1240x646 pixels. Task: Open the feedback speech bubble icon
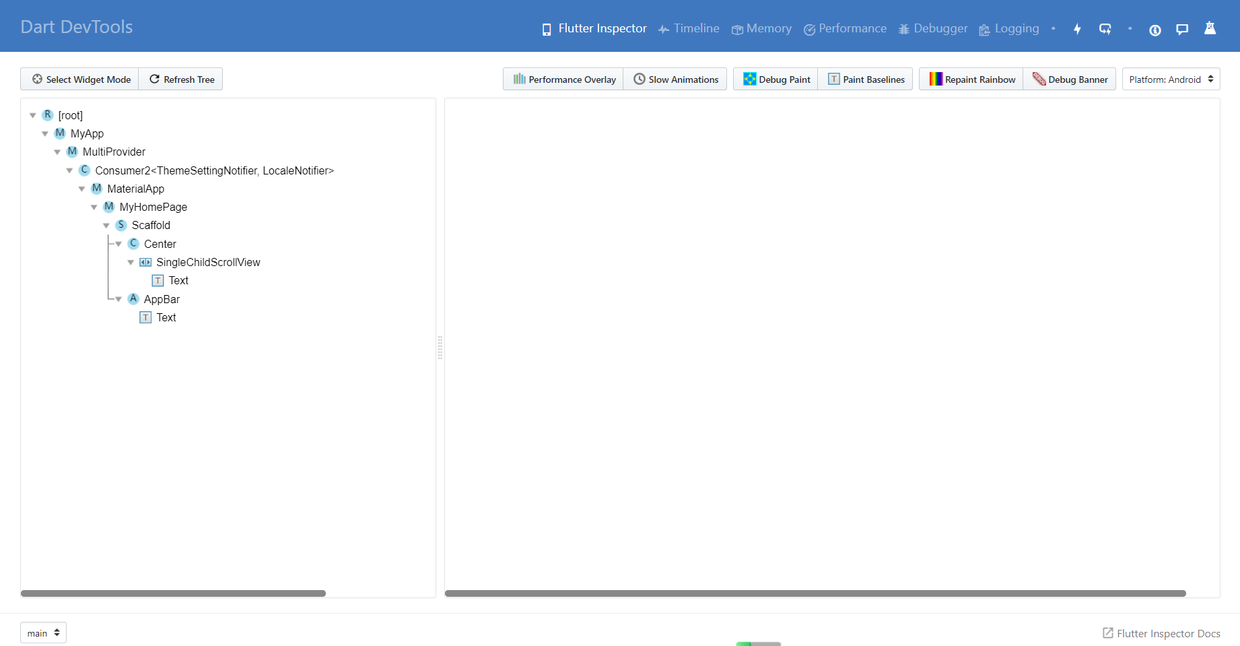coord(1182,29)
